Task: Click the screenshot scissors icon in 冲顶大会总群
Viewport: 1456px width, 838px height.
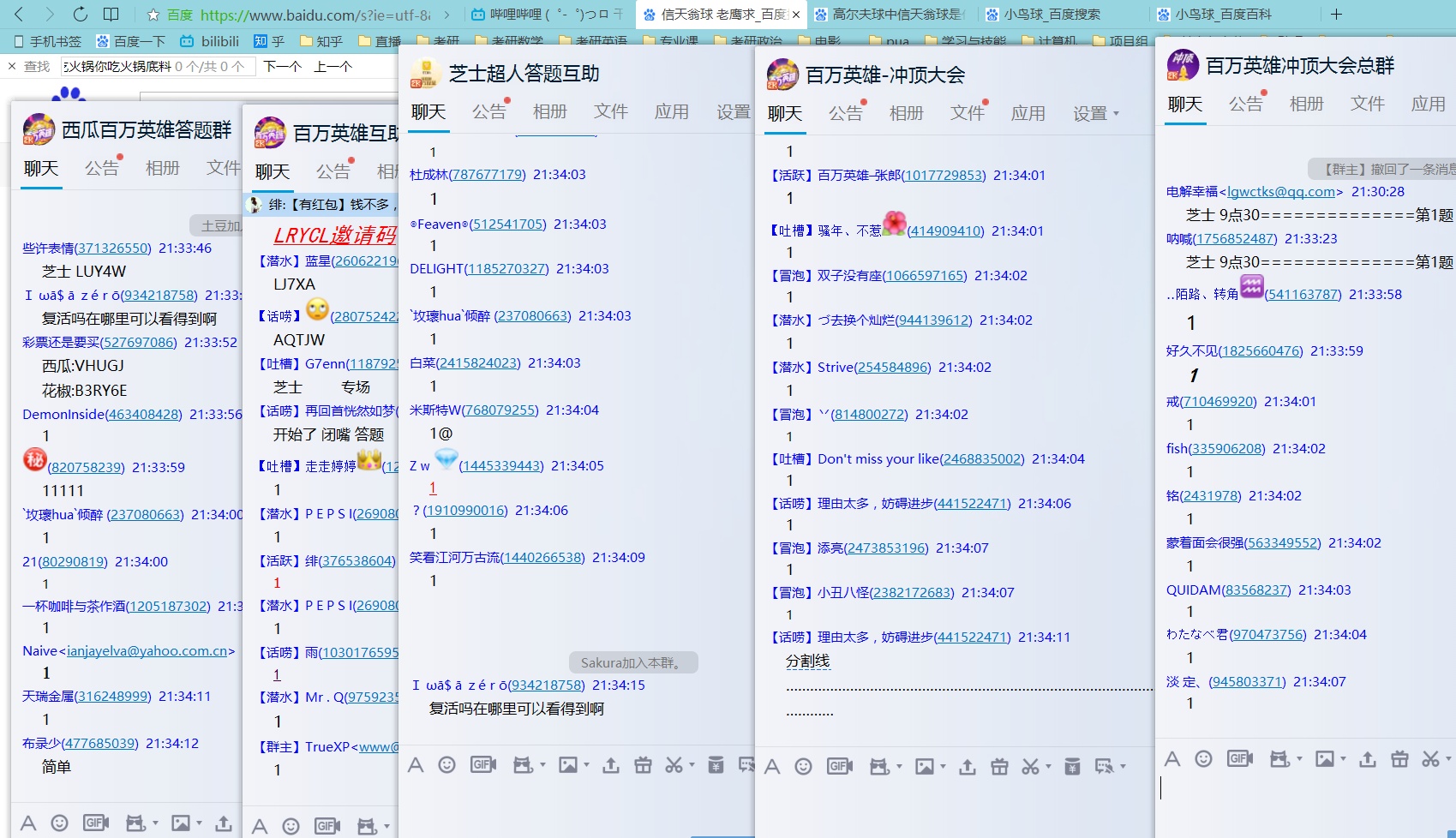Action: pyautogui.click(x=1431, y=759)
